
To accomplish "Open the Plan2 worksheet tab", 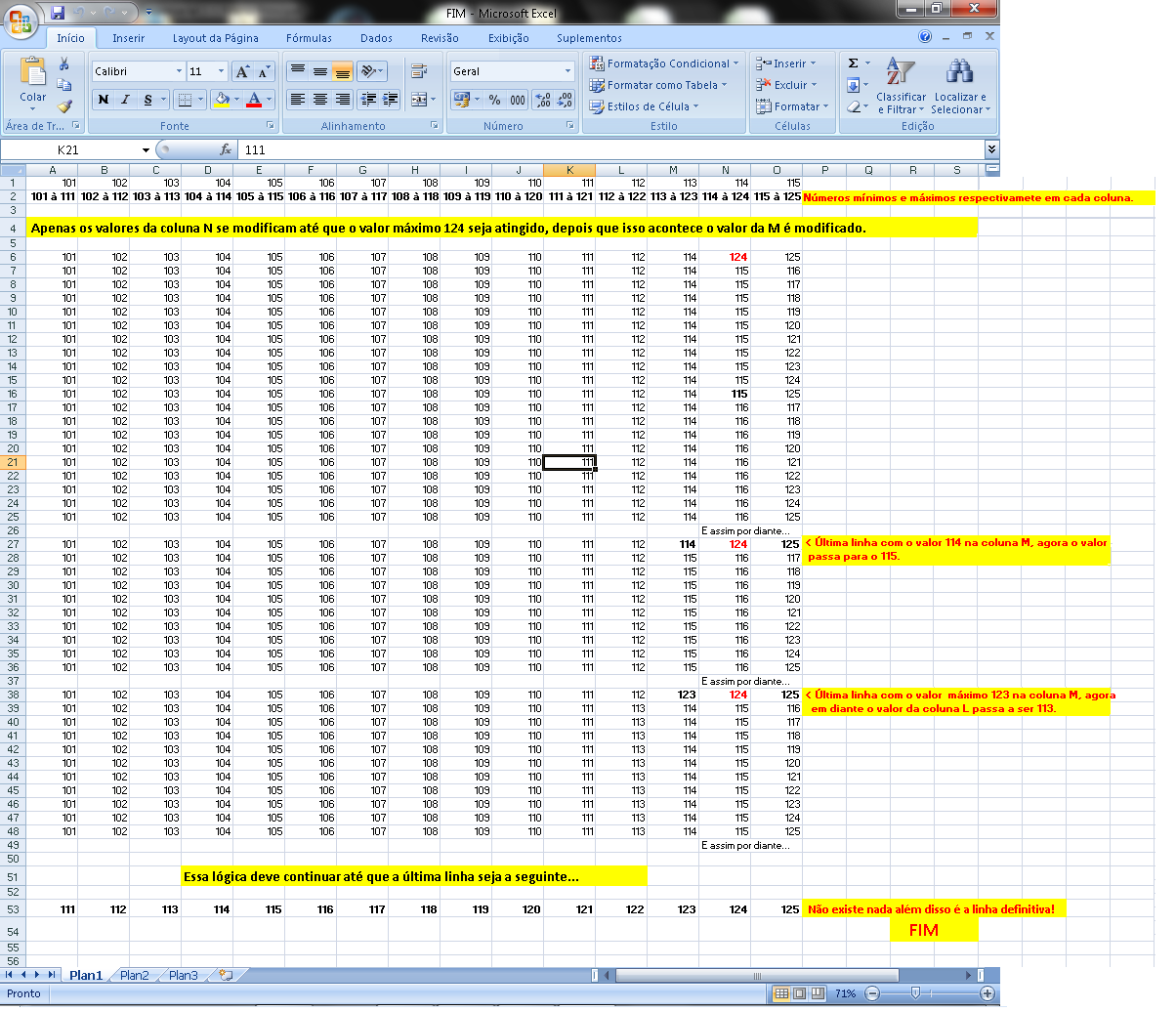I will point(134,975).
